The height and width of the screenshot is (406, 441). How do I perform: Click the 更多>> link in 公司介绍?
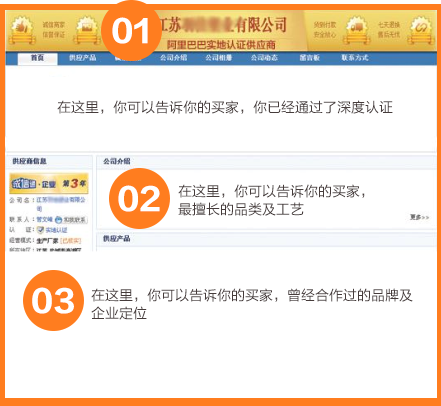pos(419,217)
